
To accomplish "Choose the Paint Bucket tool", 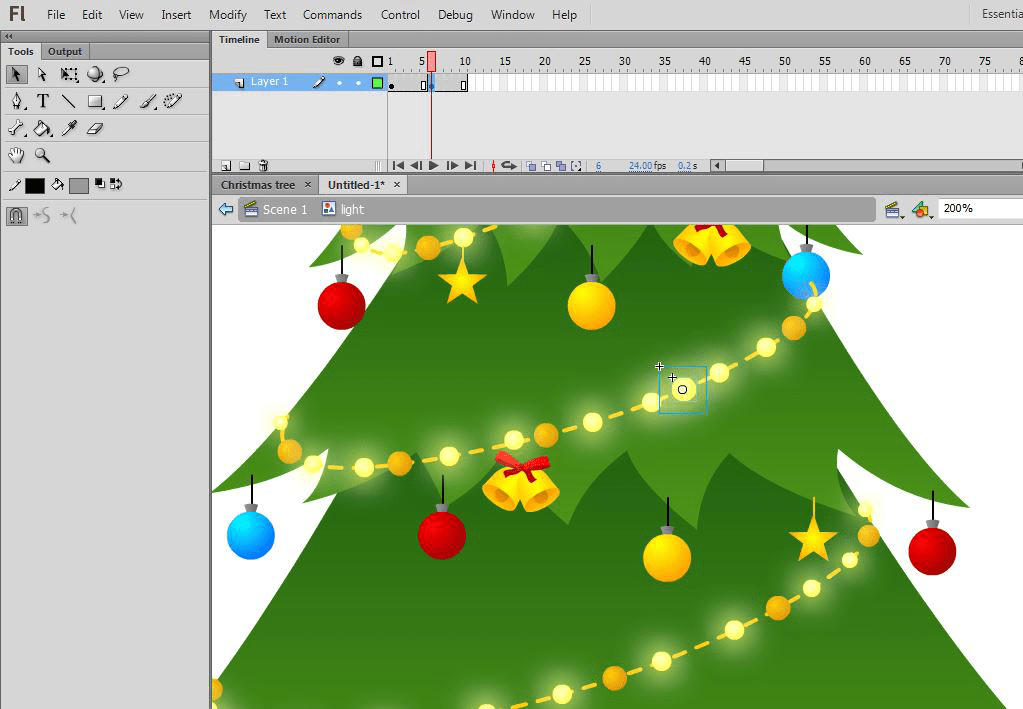I will tap(43, 128).
